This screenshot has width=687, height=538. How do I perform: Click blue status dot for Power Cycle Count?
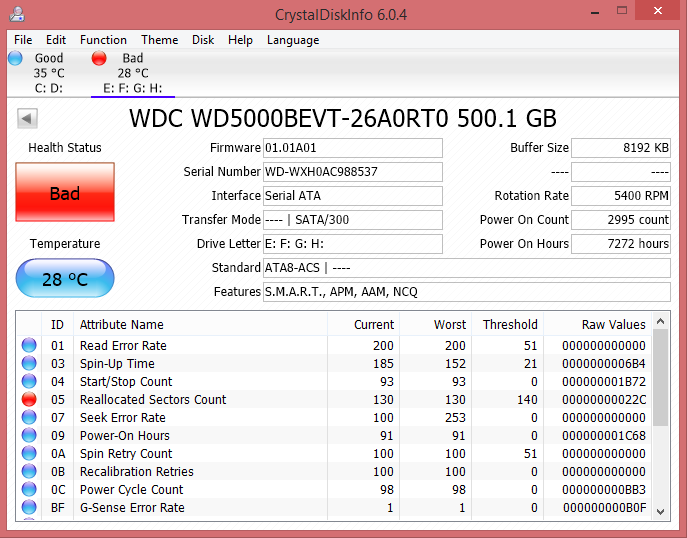(29, 489)
